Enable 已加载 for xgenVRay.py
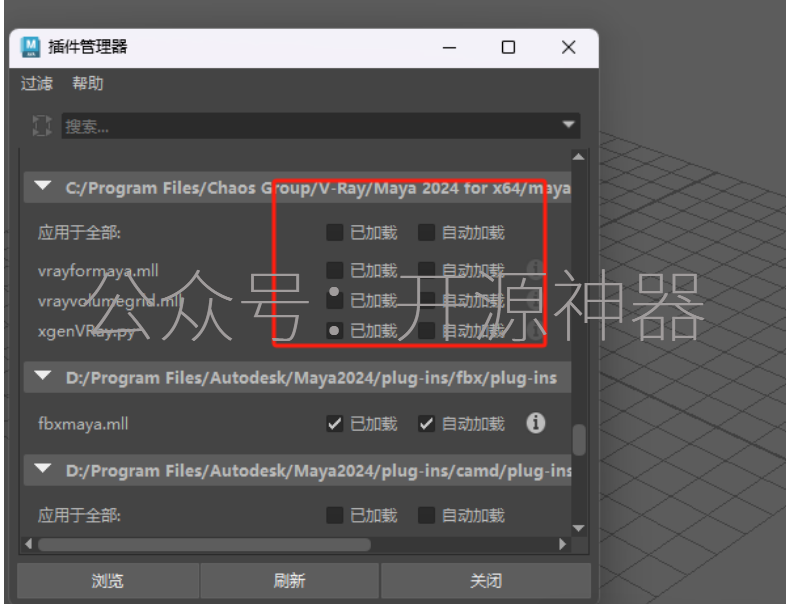 [334, 331]
